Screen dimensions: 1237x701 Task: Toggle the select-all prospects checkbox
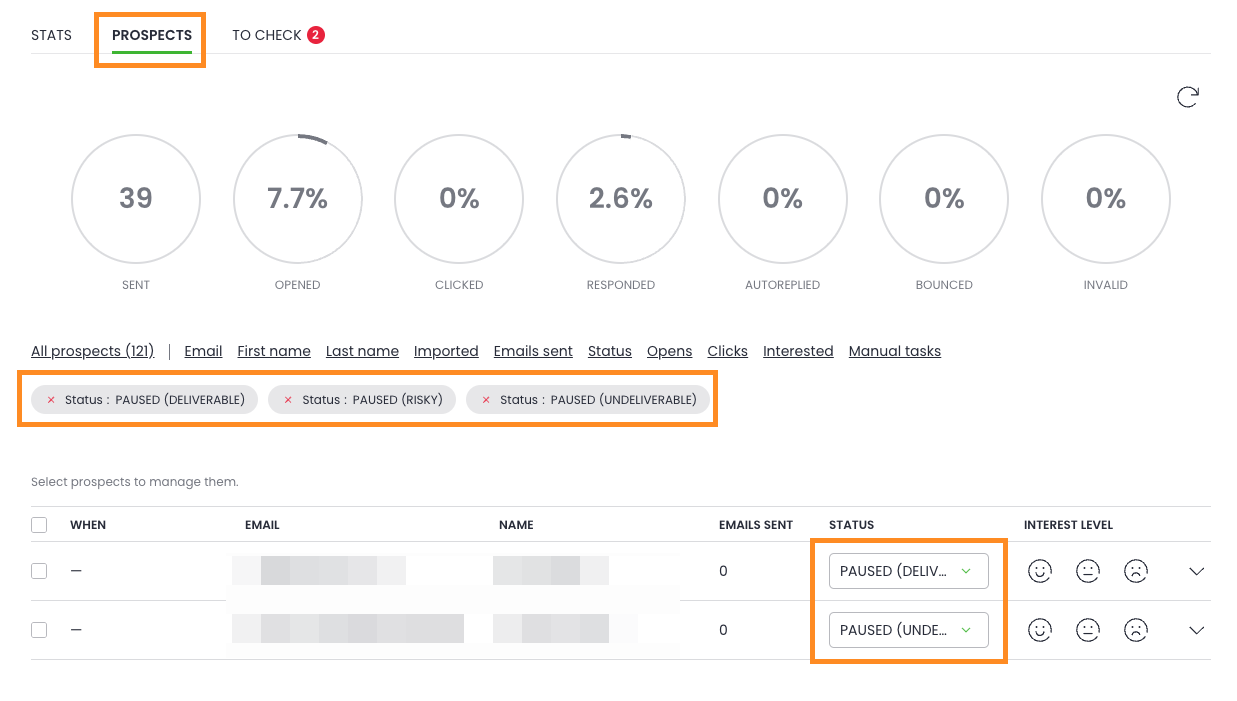[39, 525]
